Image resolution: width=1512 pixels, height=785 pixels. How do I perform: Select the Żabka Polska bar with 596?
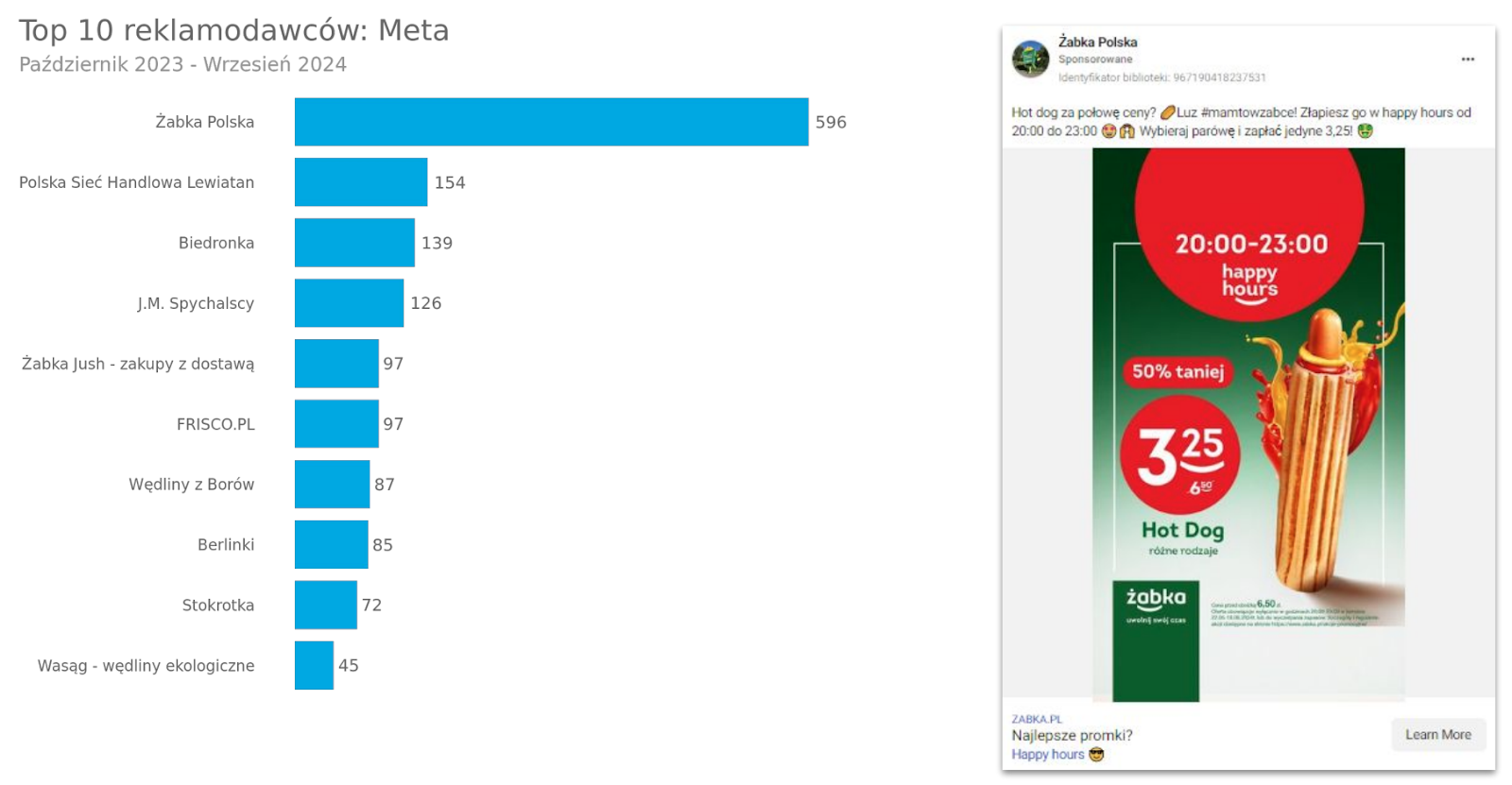pos(551,122)
